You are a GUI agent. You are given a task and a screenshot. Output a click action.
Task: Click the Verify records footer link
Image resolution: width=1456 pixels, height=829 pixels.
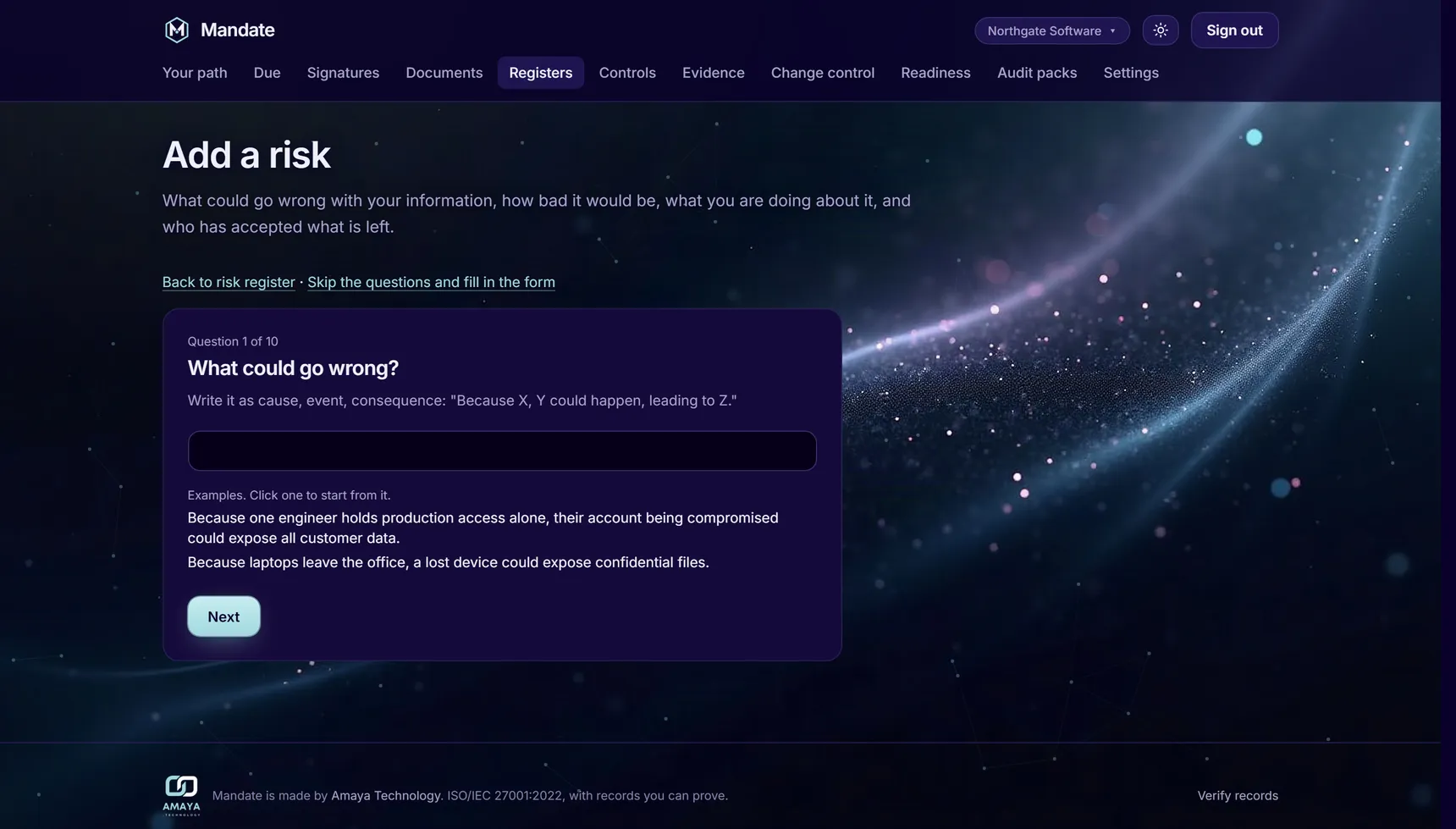[x=1237, y=795]
